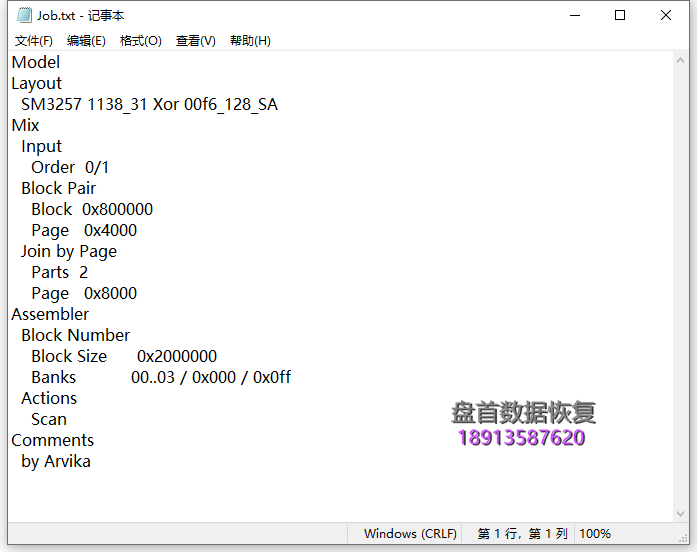Viewport: 697px width, 552px height.
Task: Click 'Windows (CRLF)' in the status bar
Action: tap(410, 533)
